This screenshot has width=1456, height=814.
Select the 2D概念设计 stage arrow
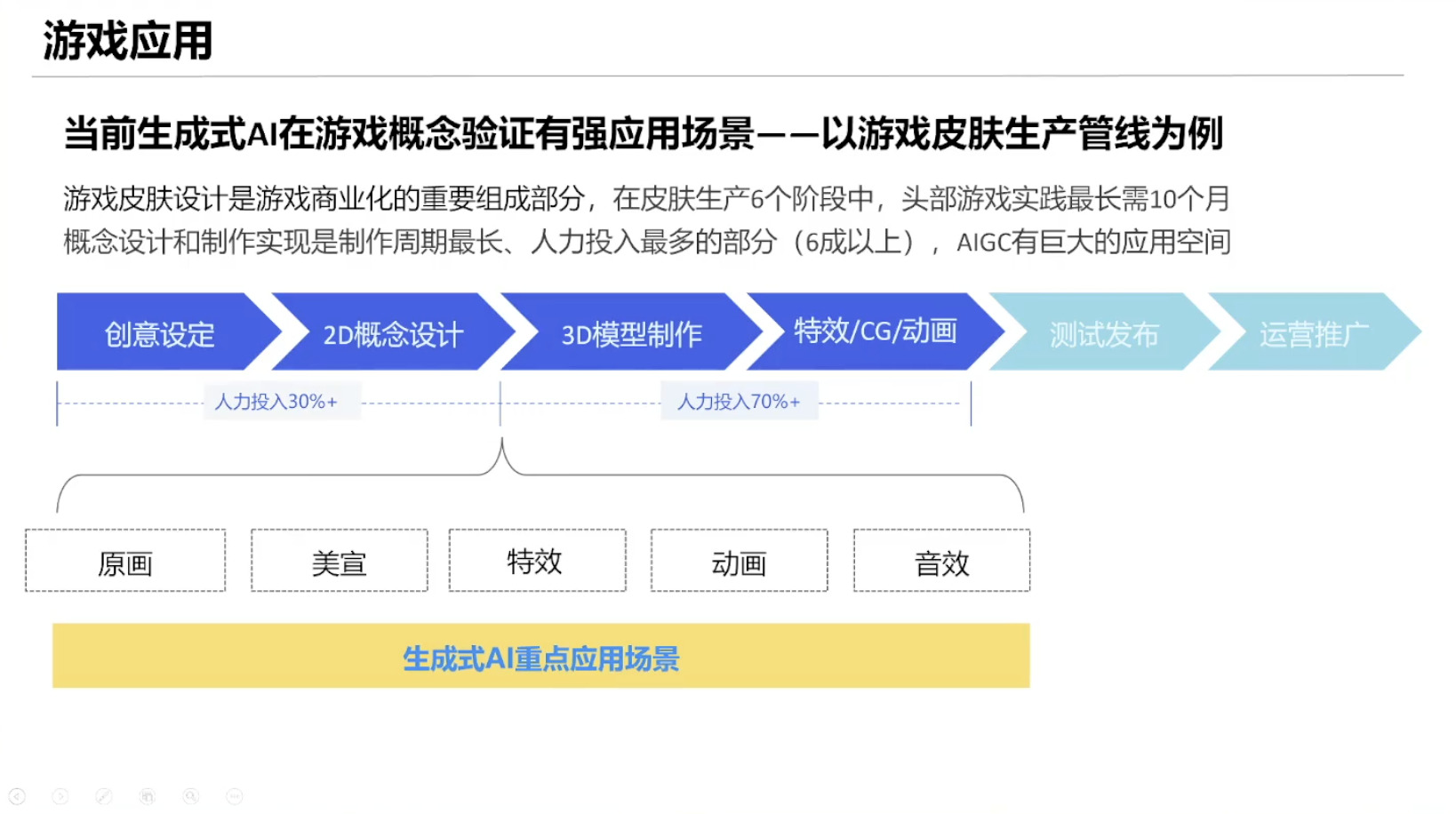pos(393,334)
